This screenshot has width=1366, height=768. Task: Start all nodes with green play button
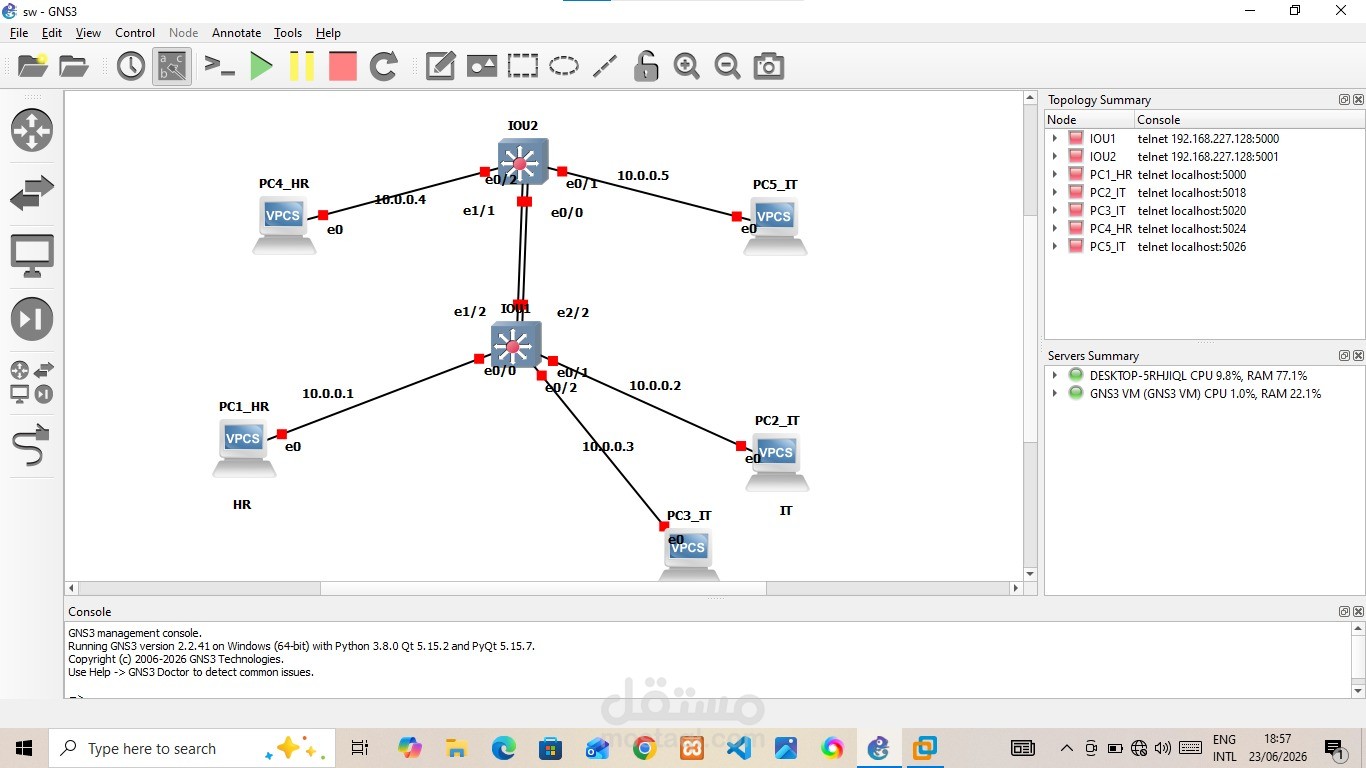(261, 67)
